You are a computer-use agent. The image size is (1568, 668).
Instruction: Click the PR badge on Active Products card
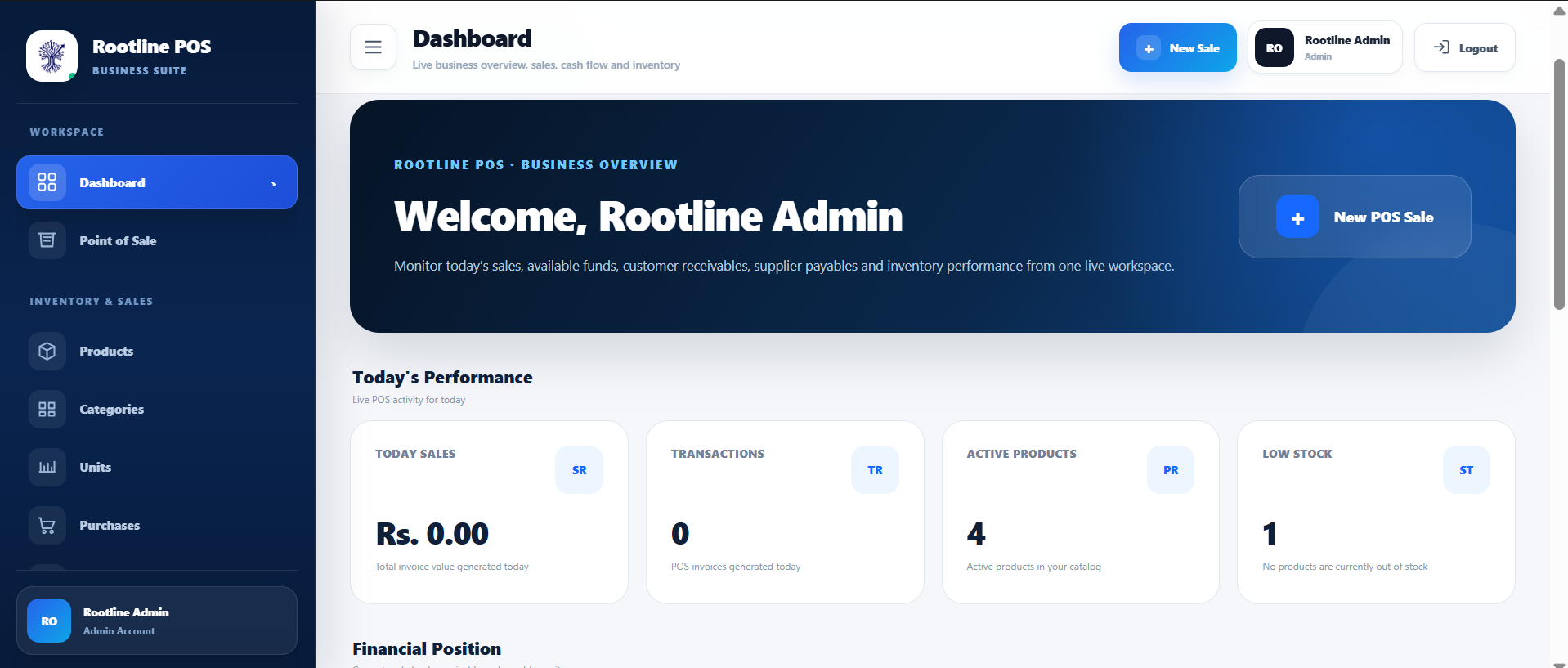(1171, 470)
